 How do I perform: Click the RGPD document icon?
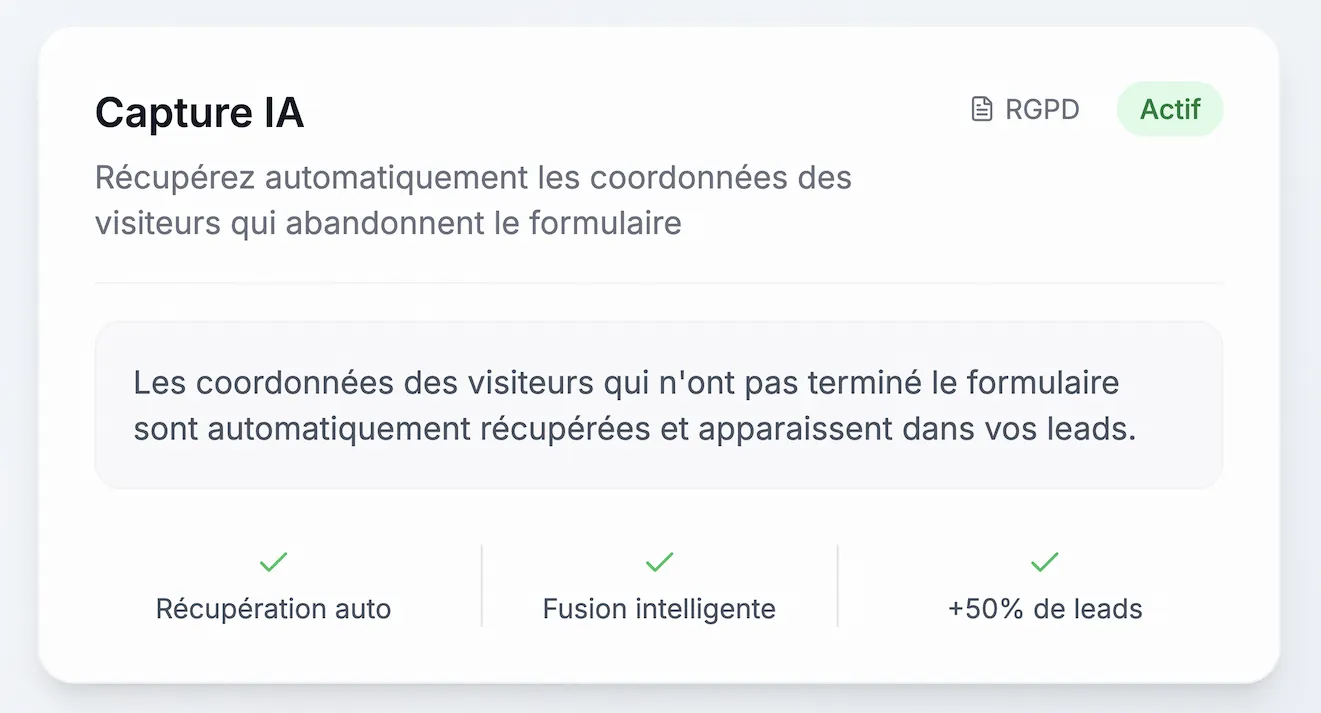pos(982,109)
